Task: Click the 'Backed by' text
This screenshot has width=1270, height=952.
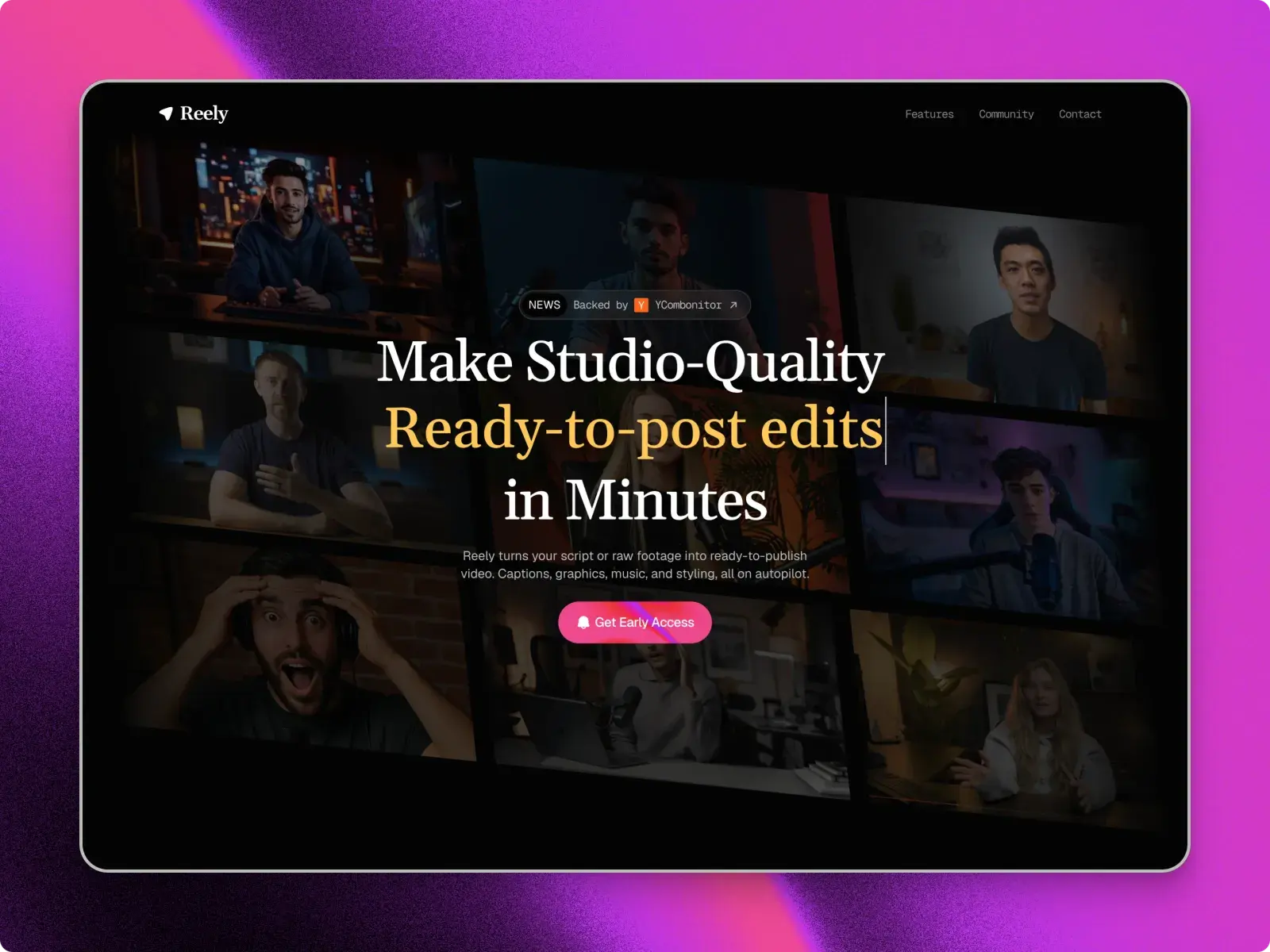Action: pos(601,305)
